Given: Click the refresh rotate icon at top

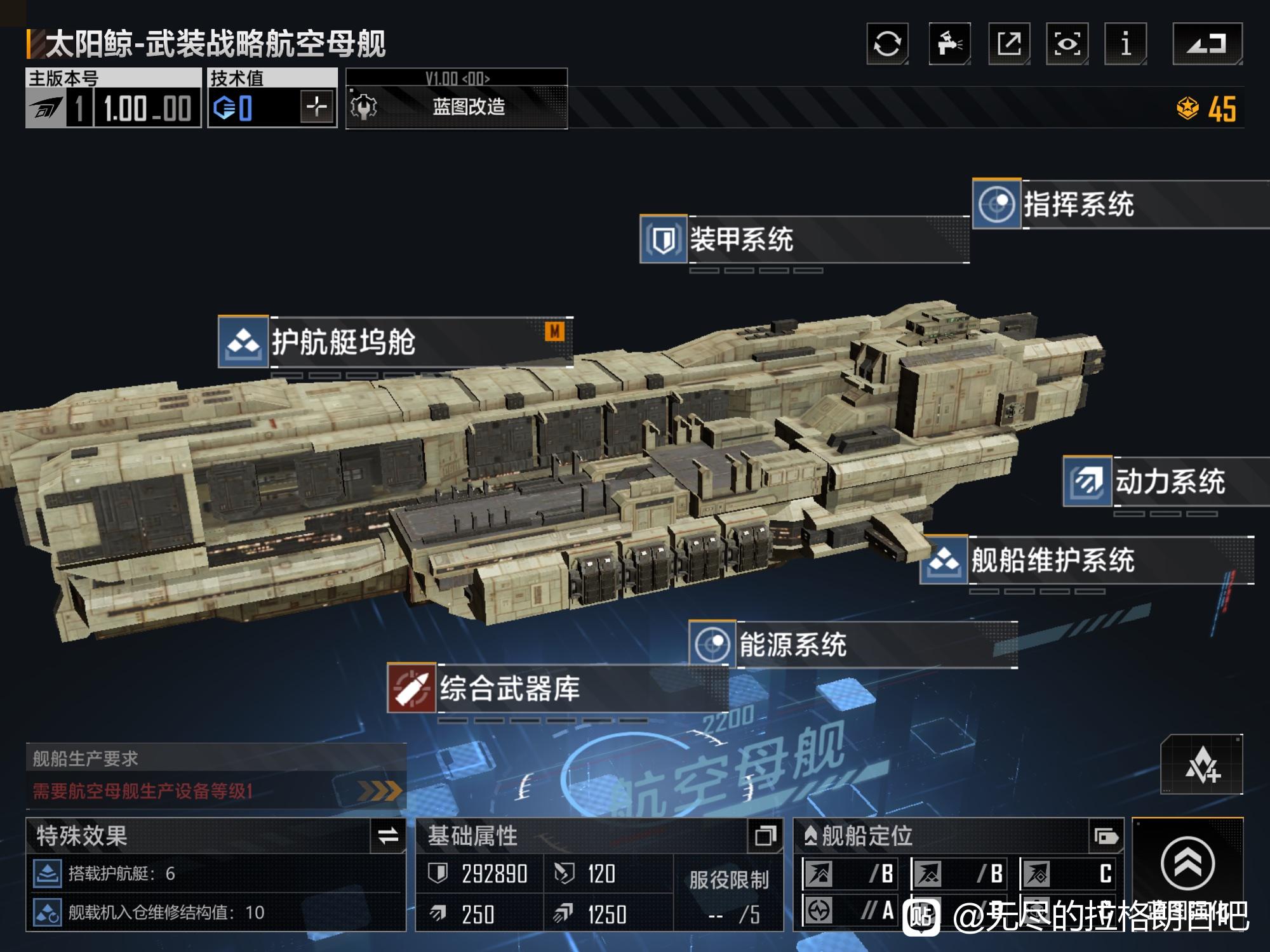Looking at the screenshot, I should click(887, 44).
